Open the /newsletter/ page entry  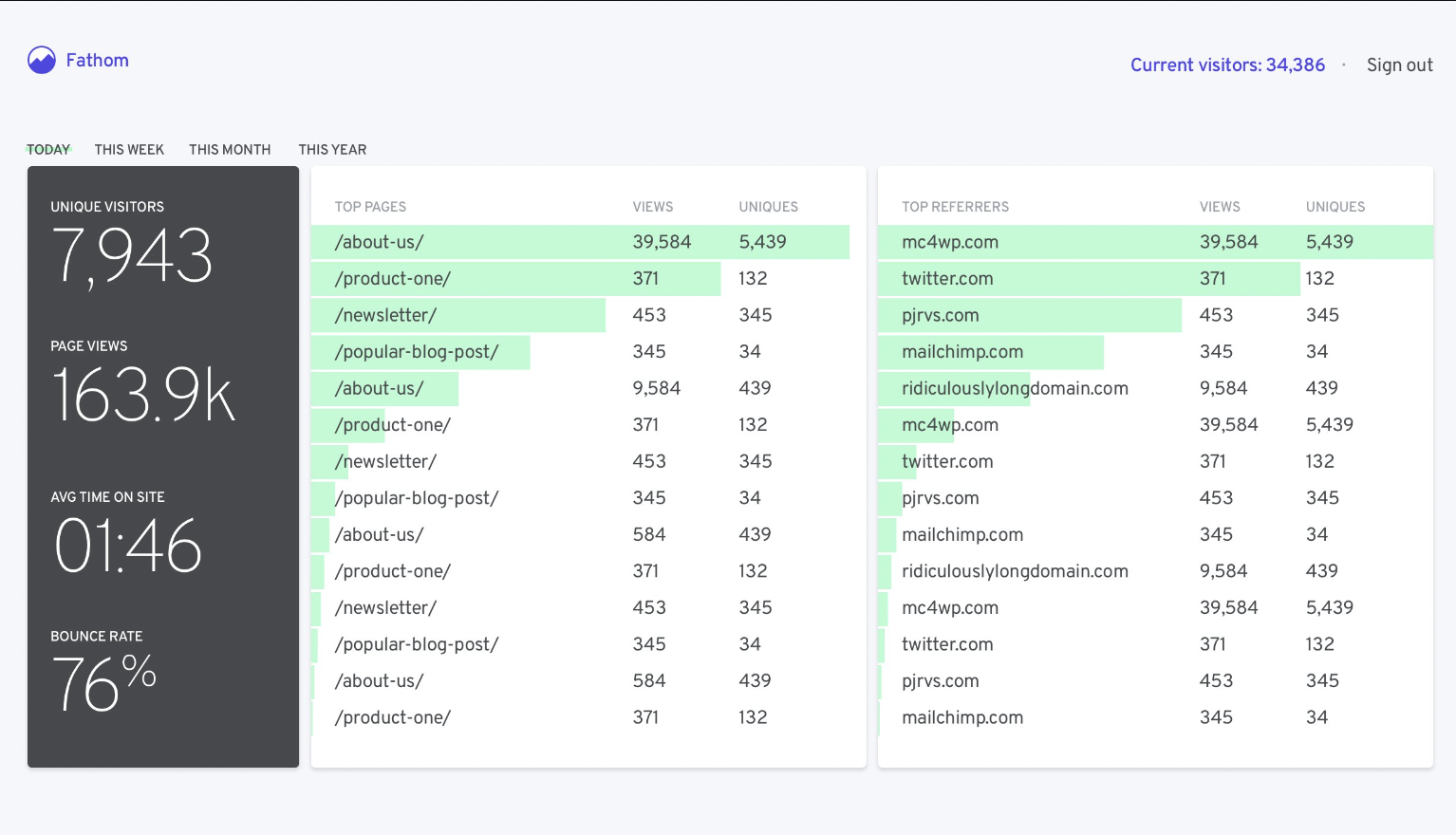(x=383, y=314)
